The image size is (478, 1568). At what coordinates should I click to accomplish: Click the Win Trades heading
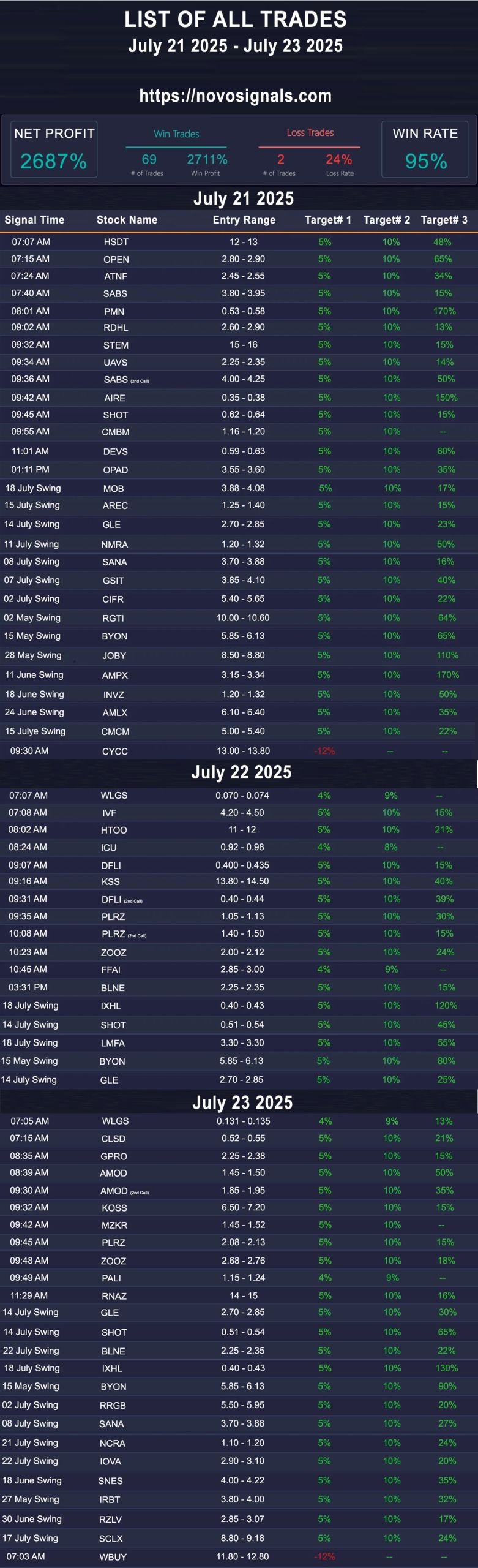176,134
